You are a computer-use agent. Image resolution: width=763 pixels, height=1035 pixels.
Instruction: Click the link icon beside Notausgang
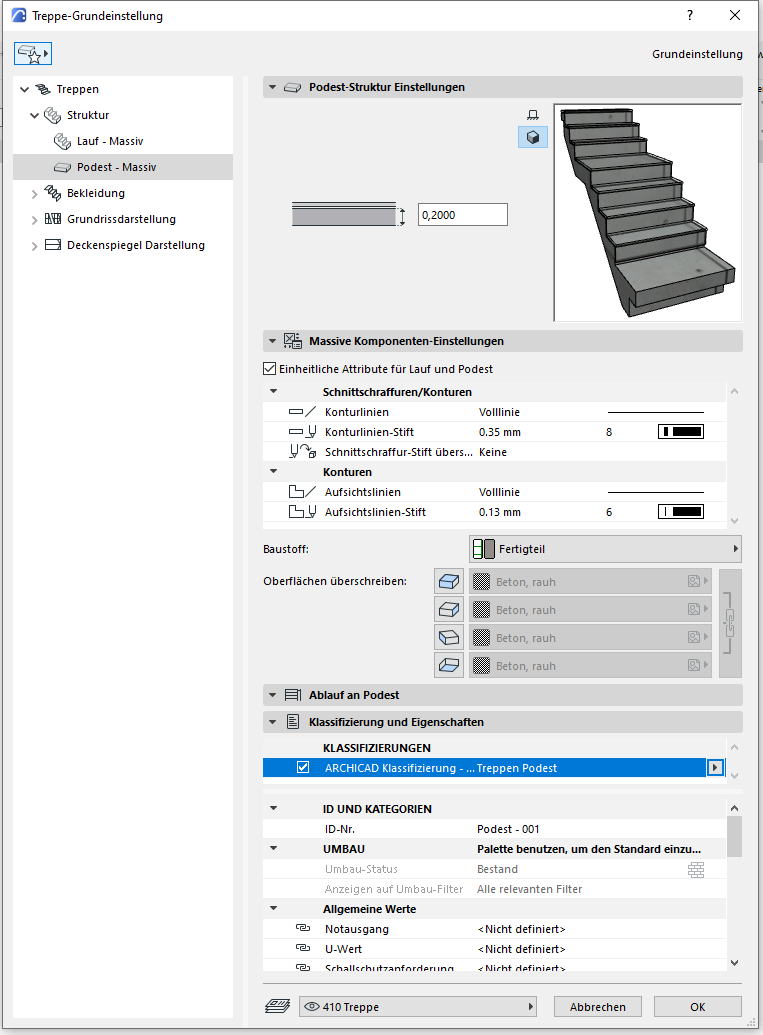tap(303, 929)
